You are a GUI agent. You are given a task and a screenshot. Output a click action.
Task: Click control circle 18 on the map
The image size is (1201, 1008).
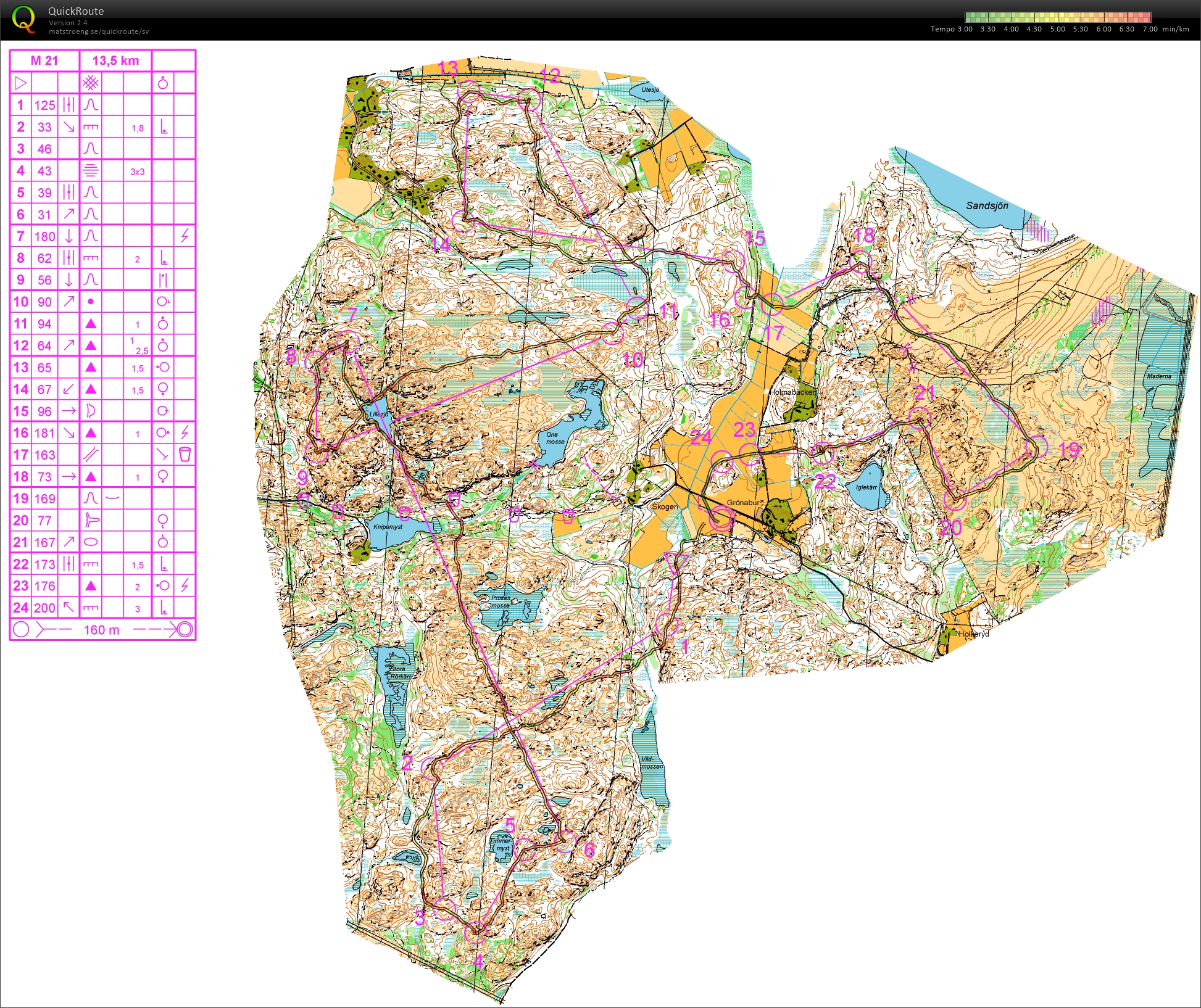click(860, 262)
